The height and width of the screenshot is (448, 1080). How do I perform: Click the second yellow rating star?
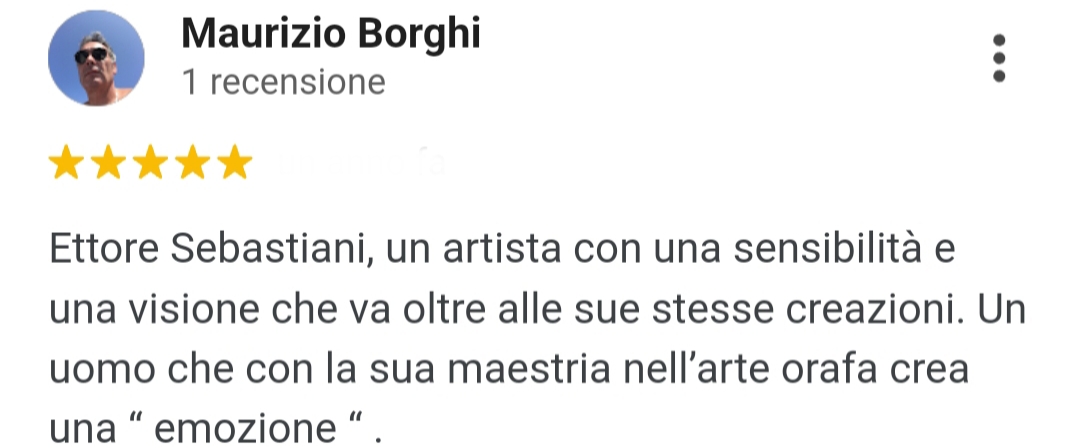click(x=108, y=163)
